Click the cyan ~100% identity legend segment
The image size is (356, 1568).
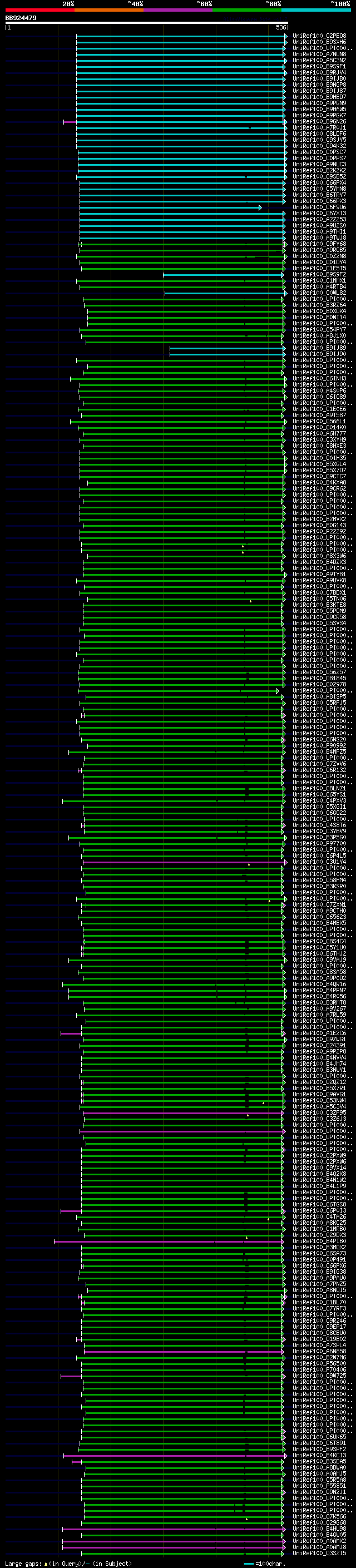(315, 10)
